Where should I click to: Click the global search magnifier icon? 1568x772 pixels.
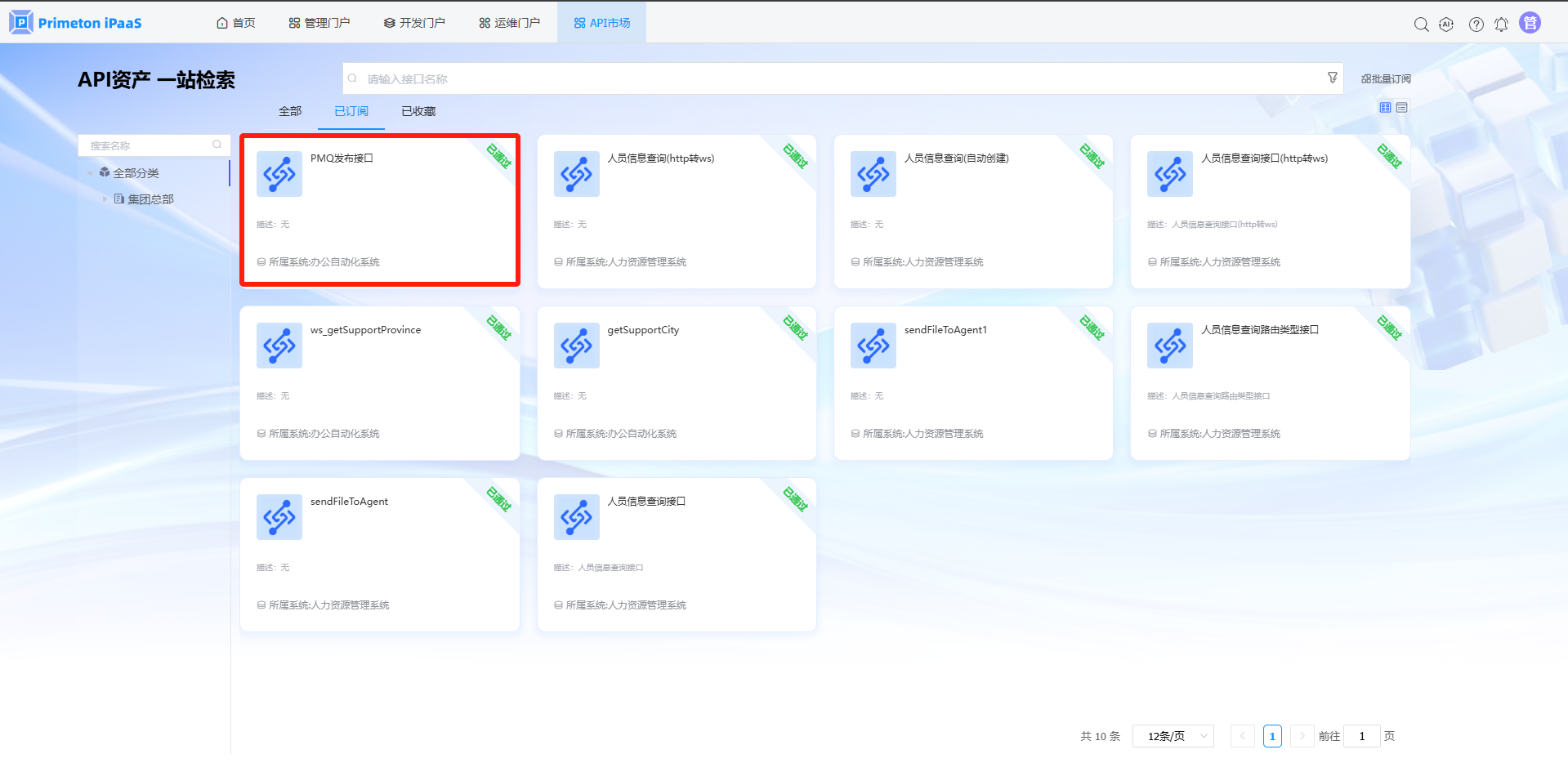click(1421, 25)
